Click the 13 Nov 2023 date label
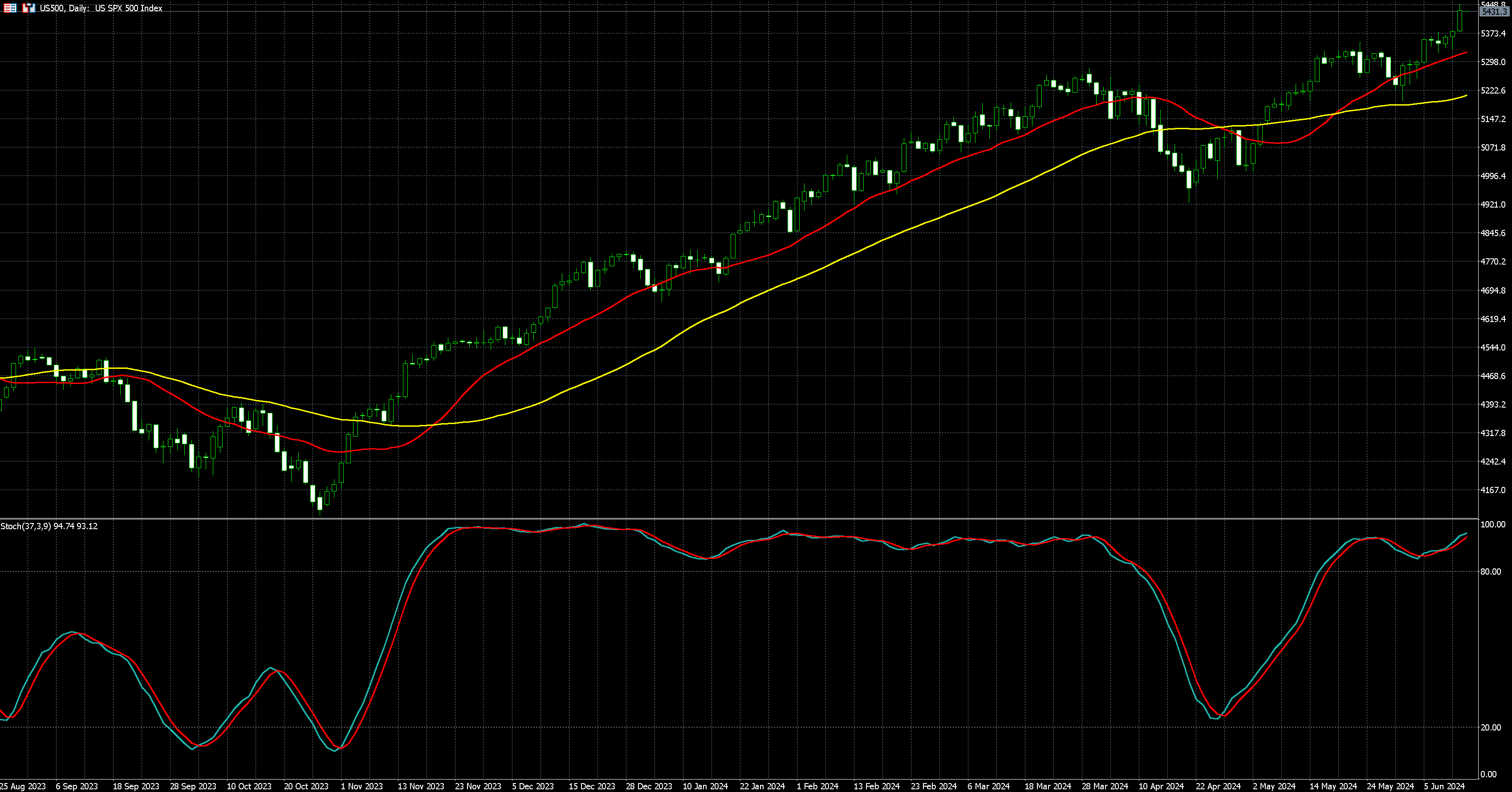 [421, 786]
